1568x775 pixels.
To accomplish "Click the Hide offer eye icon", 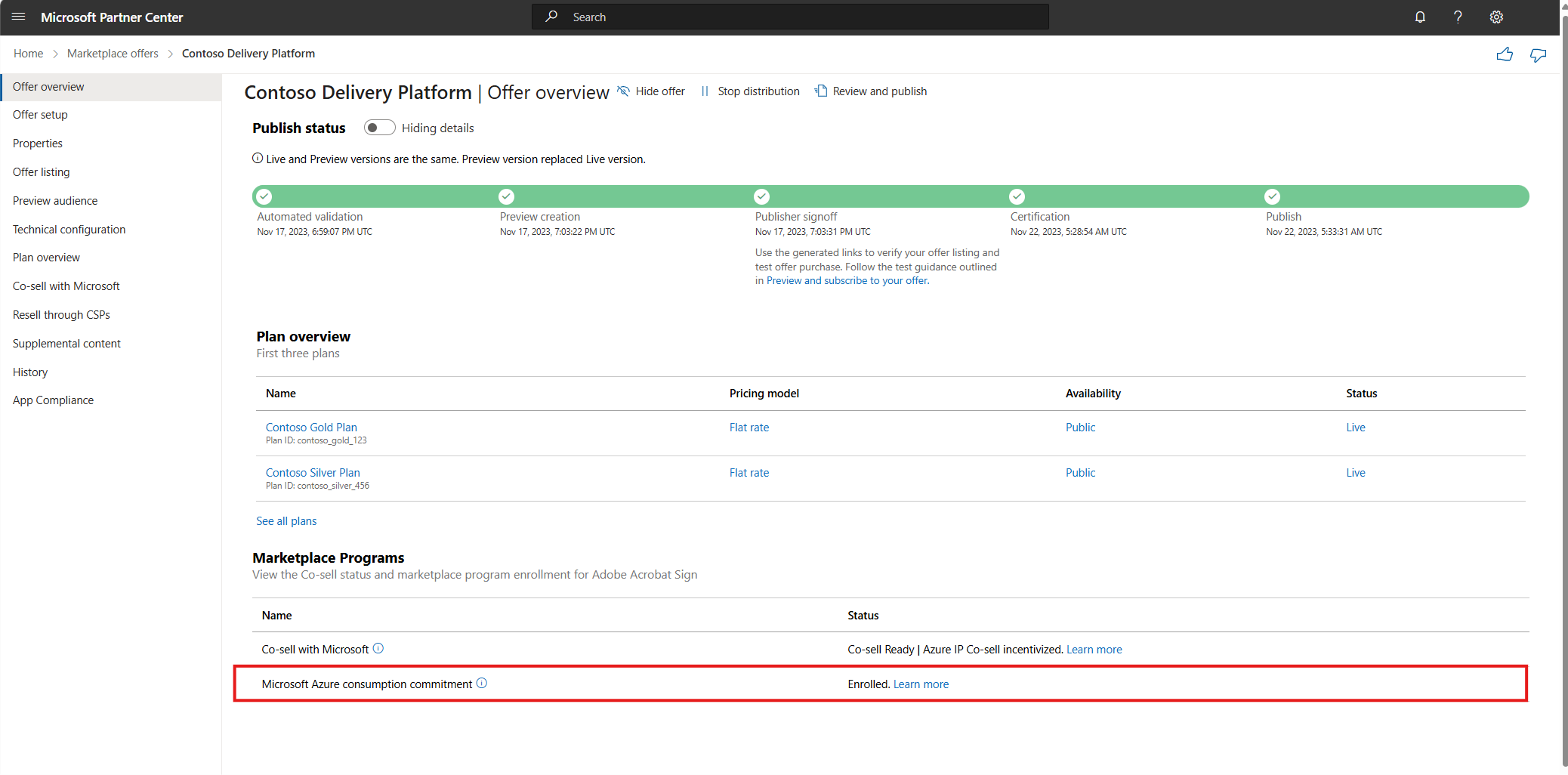I will 623,91.
